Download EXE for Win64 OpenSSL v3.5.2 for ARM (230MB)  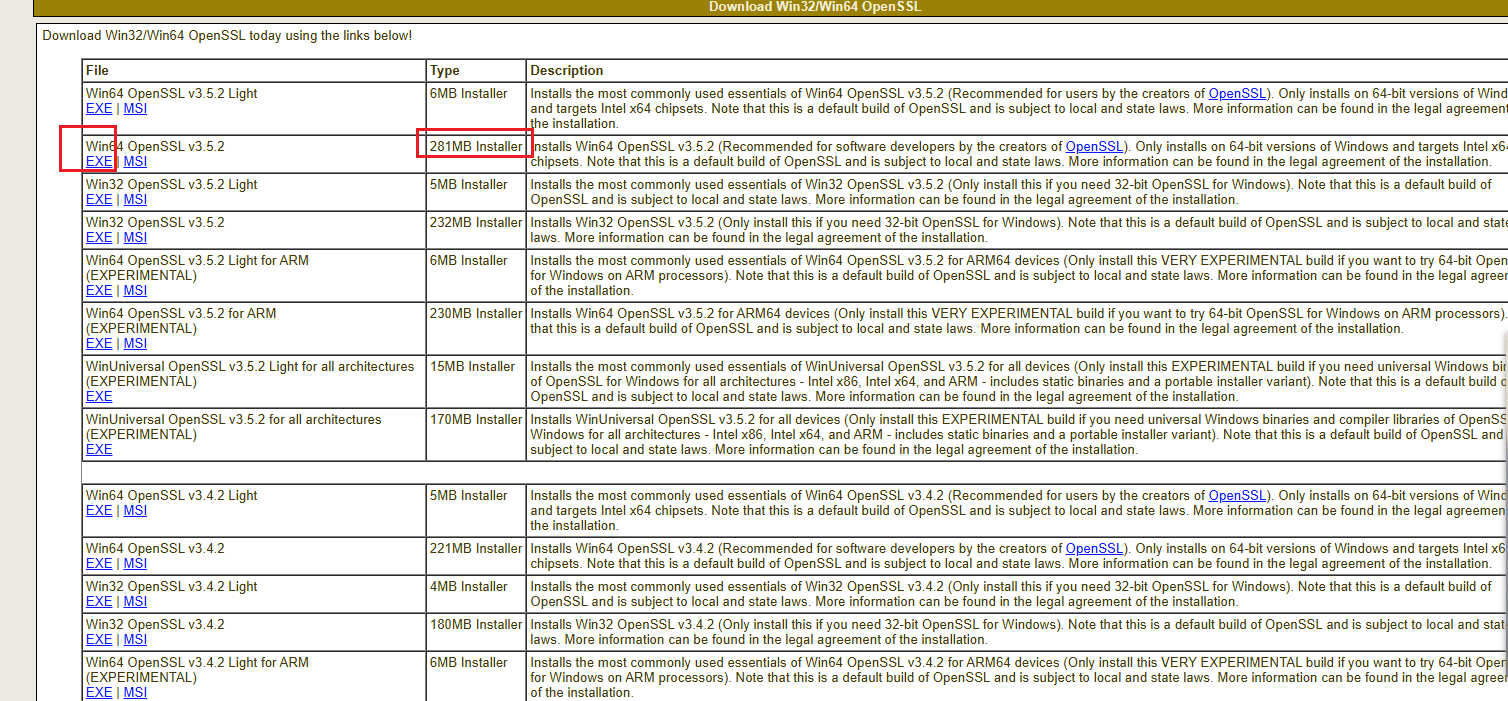coord(99,343)
